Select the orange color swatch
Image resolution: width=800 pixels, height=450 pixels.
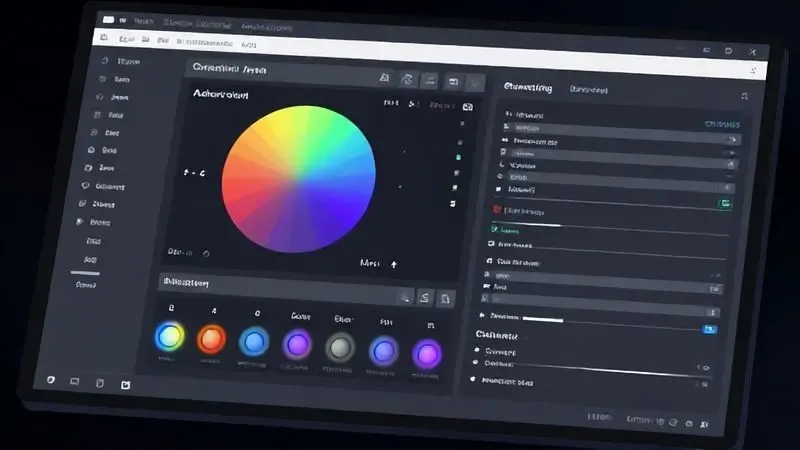pos(211,339)
